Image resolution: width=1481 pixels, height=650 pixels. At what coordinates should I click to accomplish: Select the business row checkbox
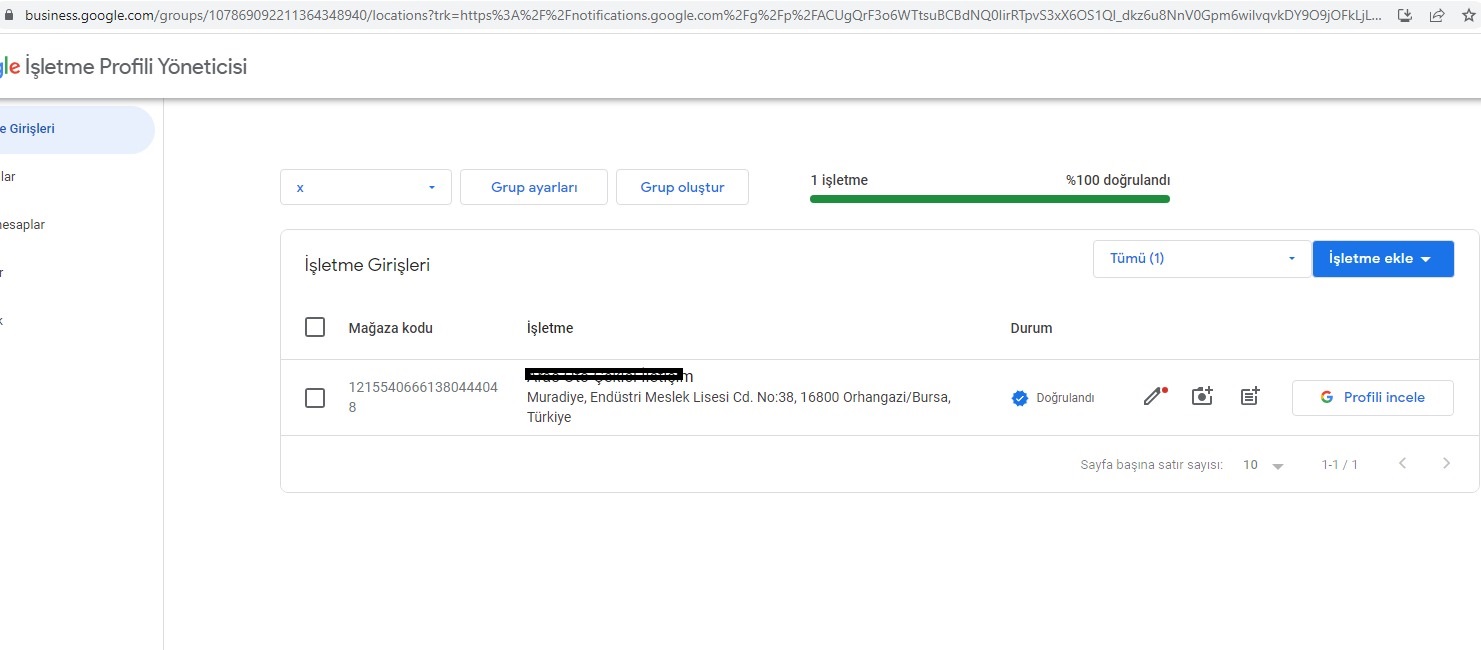click(x=315, y=398)
